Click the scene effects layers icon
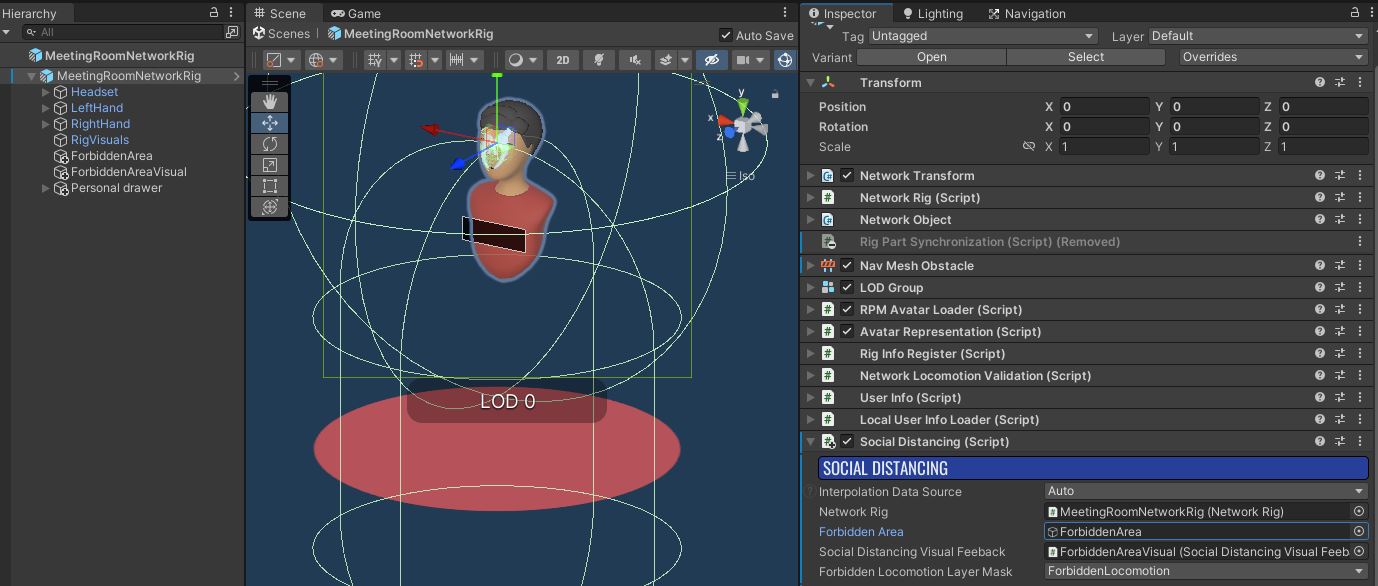This screenshot has height=586, width=1378. (x=666, y=60)
